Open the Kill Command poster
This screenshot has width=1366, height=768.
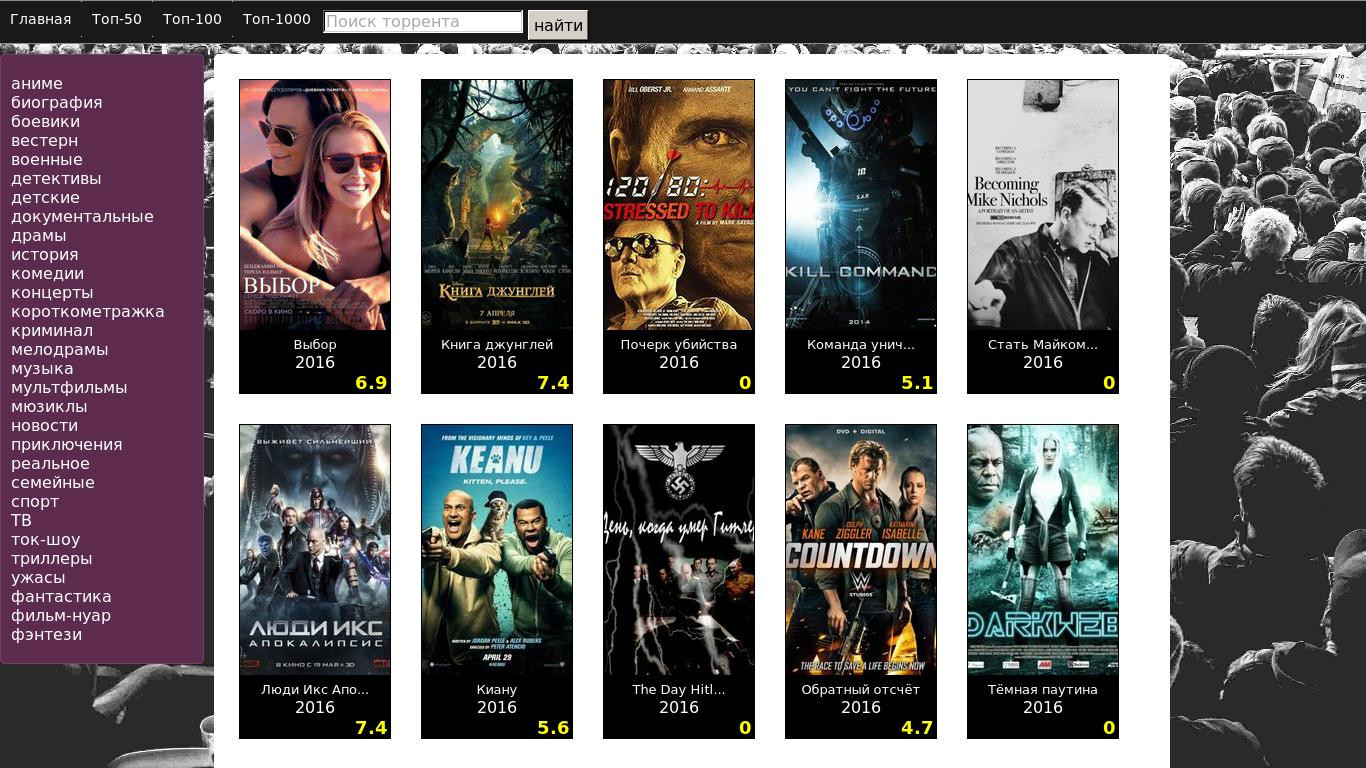point(861,205)
